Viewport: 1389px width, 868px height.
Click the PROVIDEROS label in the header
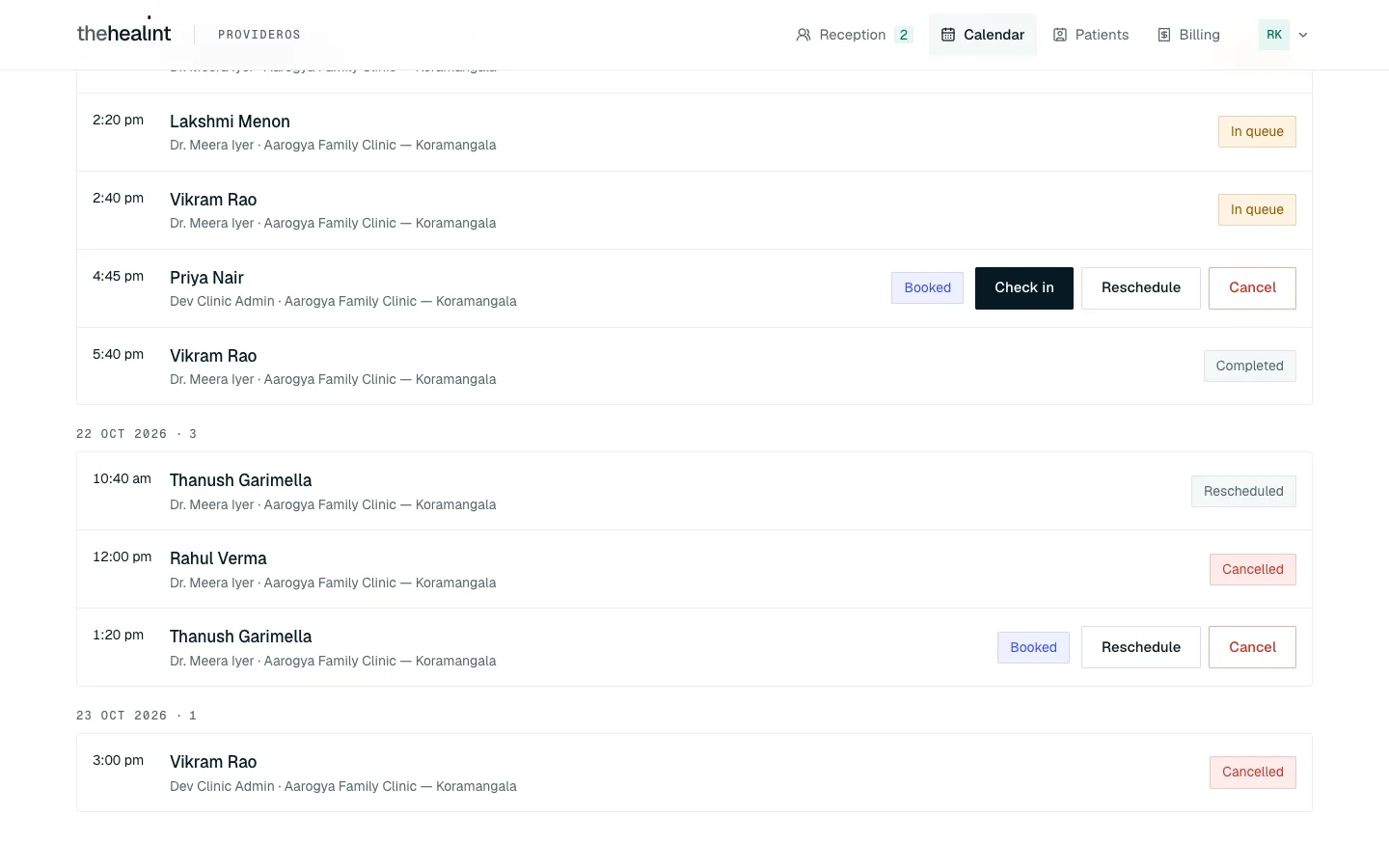[259, 35]
